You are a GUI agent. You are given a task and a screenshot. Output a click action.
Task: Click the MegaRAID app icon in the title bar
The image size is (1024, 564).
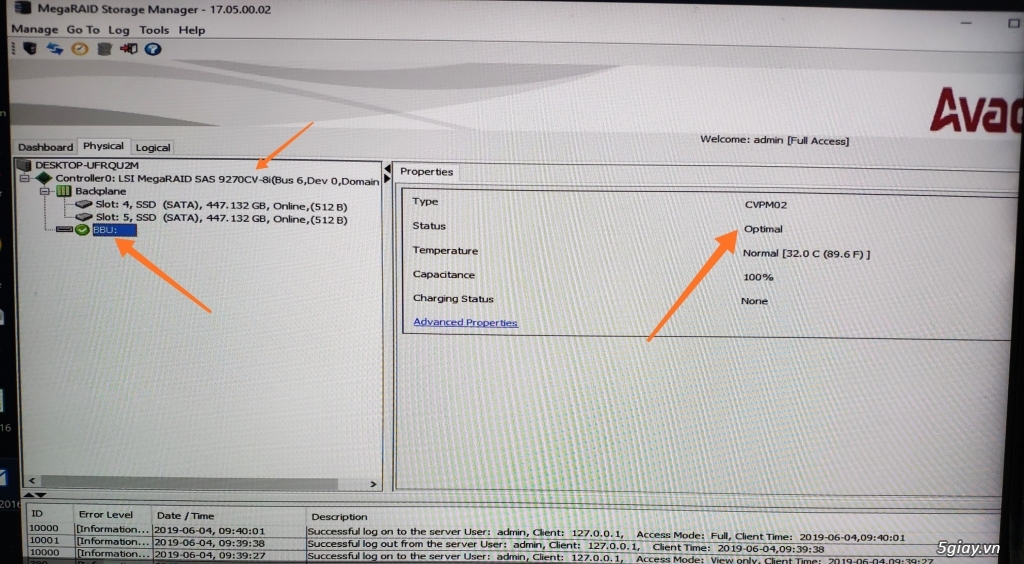tap(22, 8)
